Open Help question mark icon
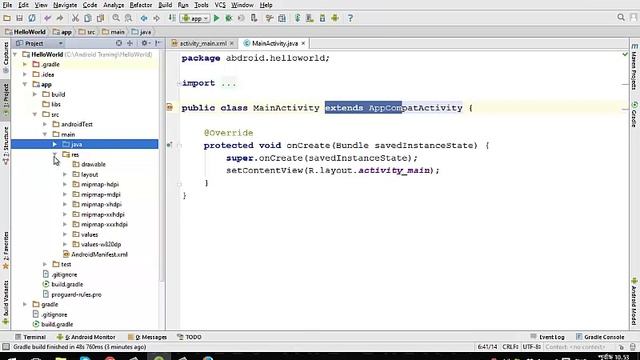 pos(350,18)
